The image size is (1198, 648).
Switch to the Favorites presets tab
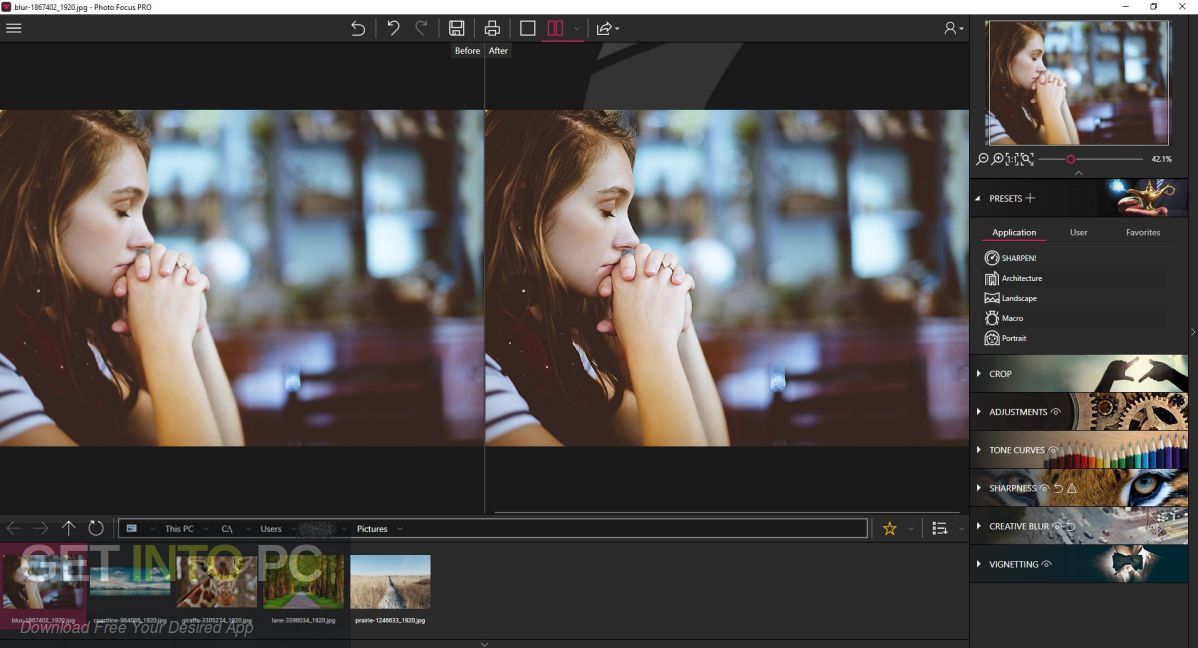(1142, 232)
